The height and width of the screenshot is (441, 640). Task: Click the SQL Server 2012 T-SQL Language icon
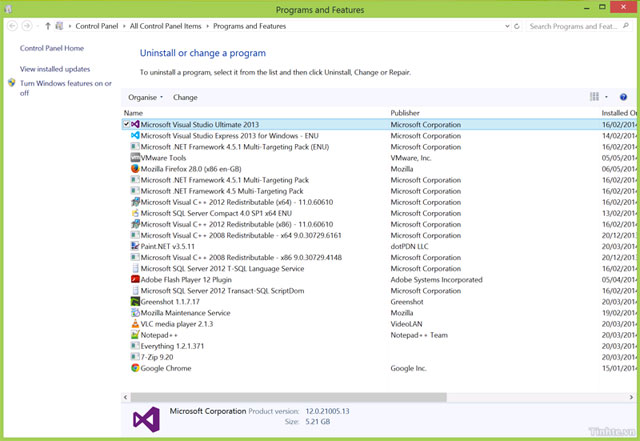pos(135,268)
